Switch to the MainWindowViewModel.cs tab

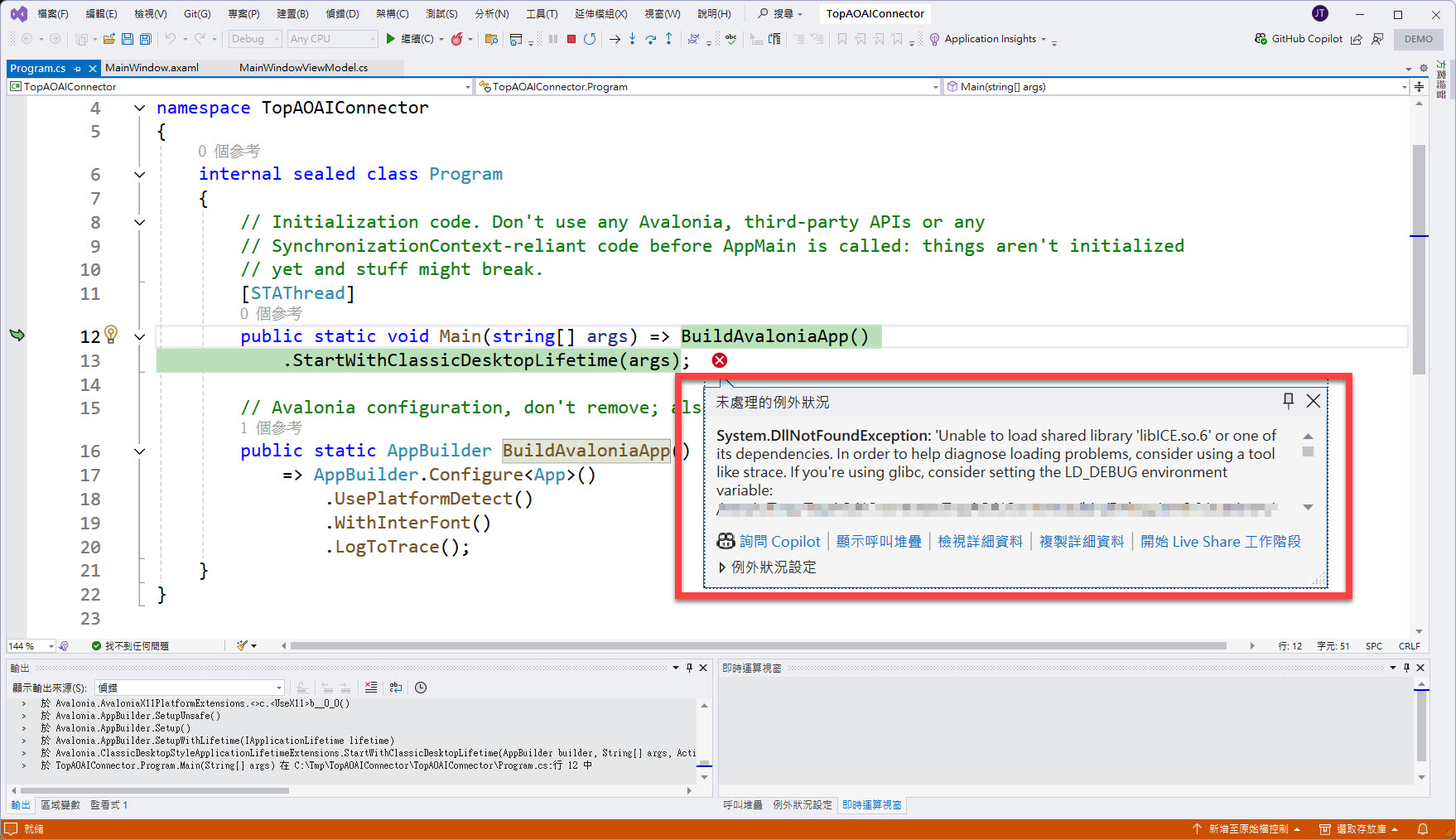click(303, 68)
